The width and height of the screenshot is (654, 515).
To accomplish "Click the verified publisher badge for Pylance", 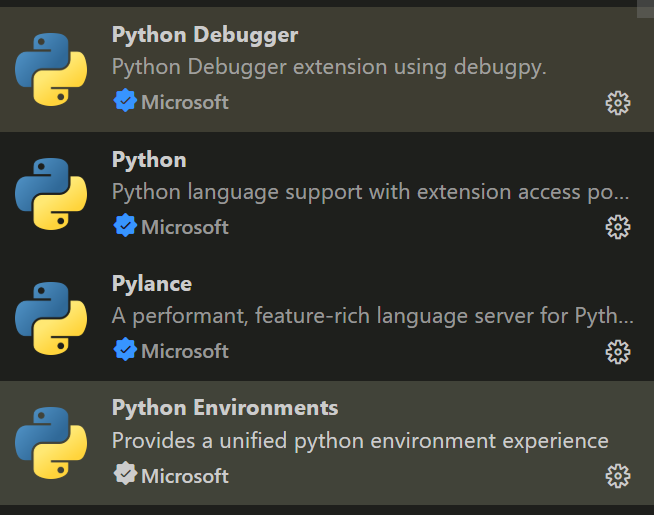I will click(x=124, y=350).
